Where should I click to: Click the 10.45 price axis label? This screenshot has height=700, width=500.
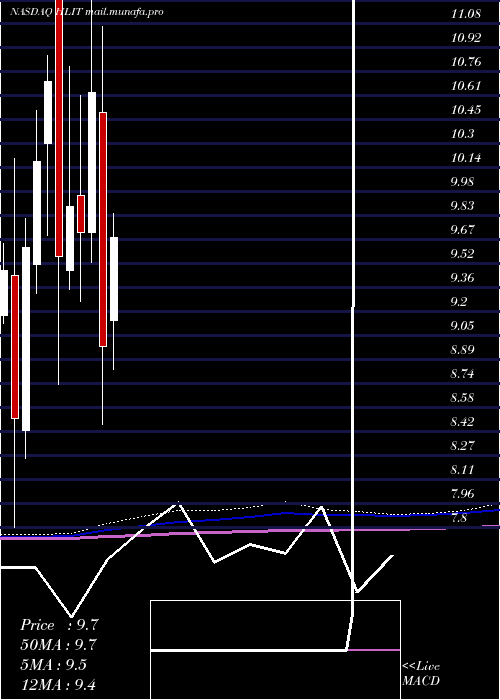[x=466, y=110]
